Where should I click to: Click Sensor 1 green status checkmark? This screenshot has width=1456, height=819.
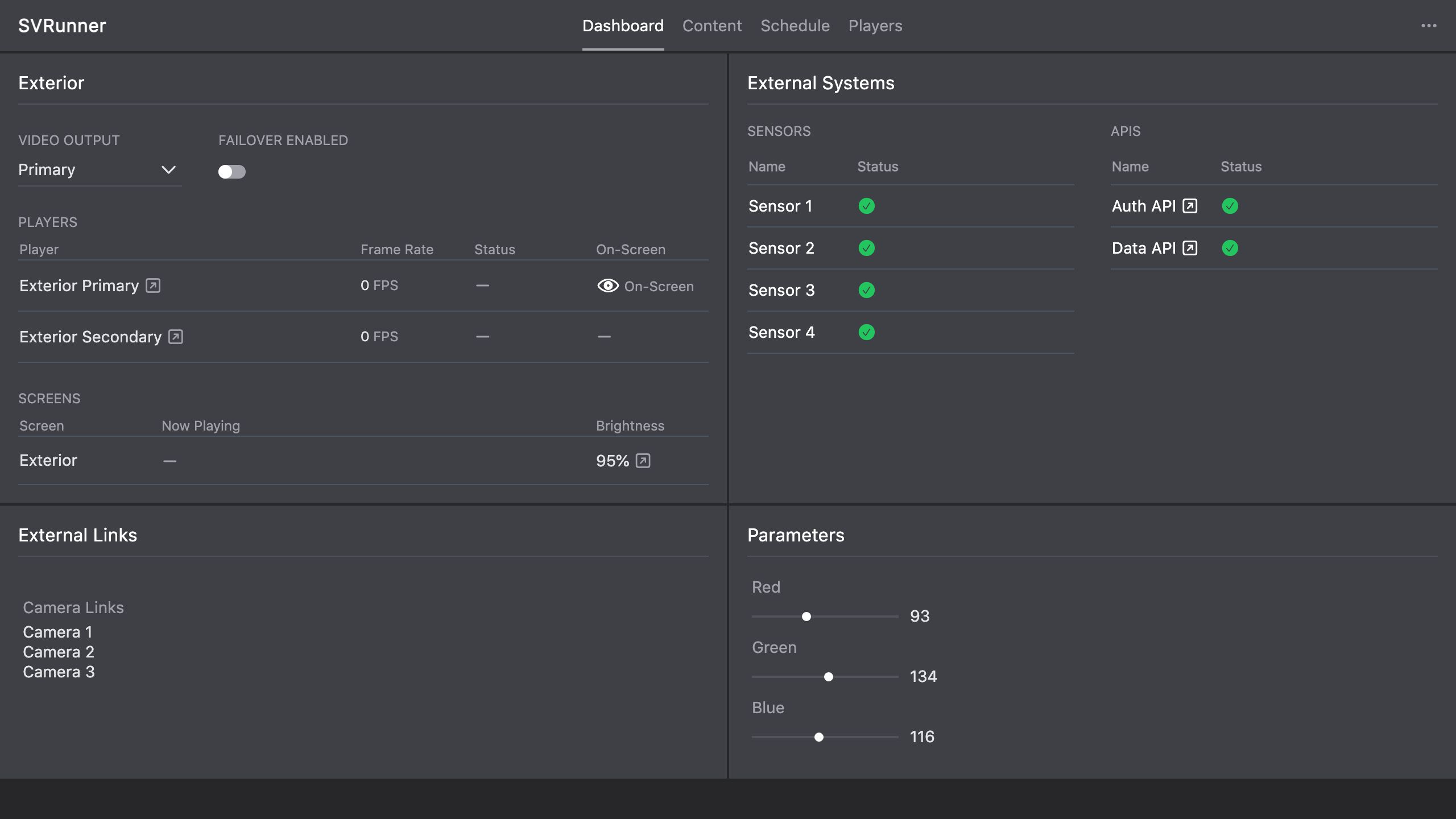tap(866, 206)
